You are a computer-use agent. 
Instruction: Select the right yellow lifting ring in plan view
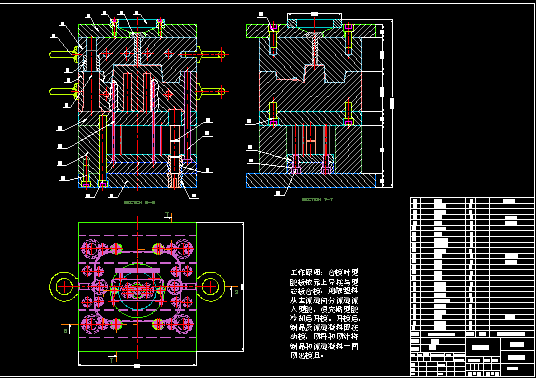pos(210,287)
